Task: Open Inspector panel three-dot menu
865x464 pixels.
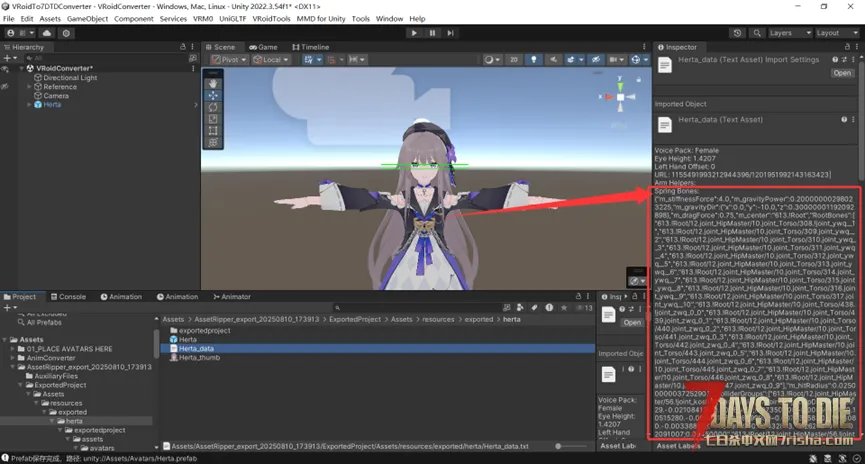Action: 857,47
